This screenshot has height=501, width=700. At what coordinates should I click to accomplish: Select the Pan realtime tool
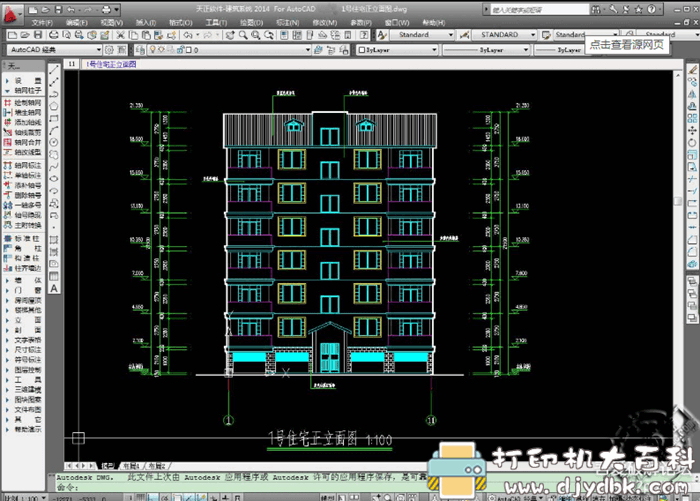[230, 35]
